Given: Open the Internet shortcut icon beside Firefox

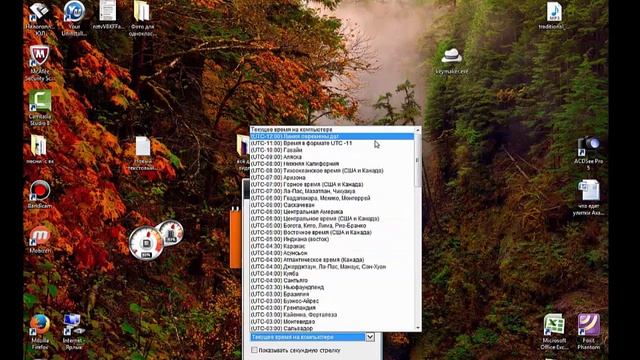Looking at the screenshot, I should [73, 325].
